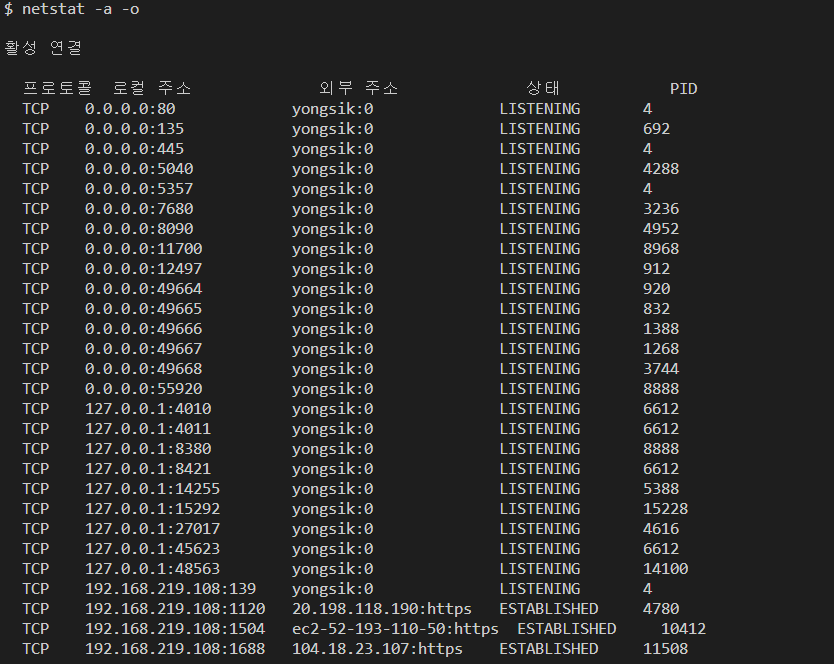Click PID value 4780
Screen dimensions: 834x664
tap(661, 609)
